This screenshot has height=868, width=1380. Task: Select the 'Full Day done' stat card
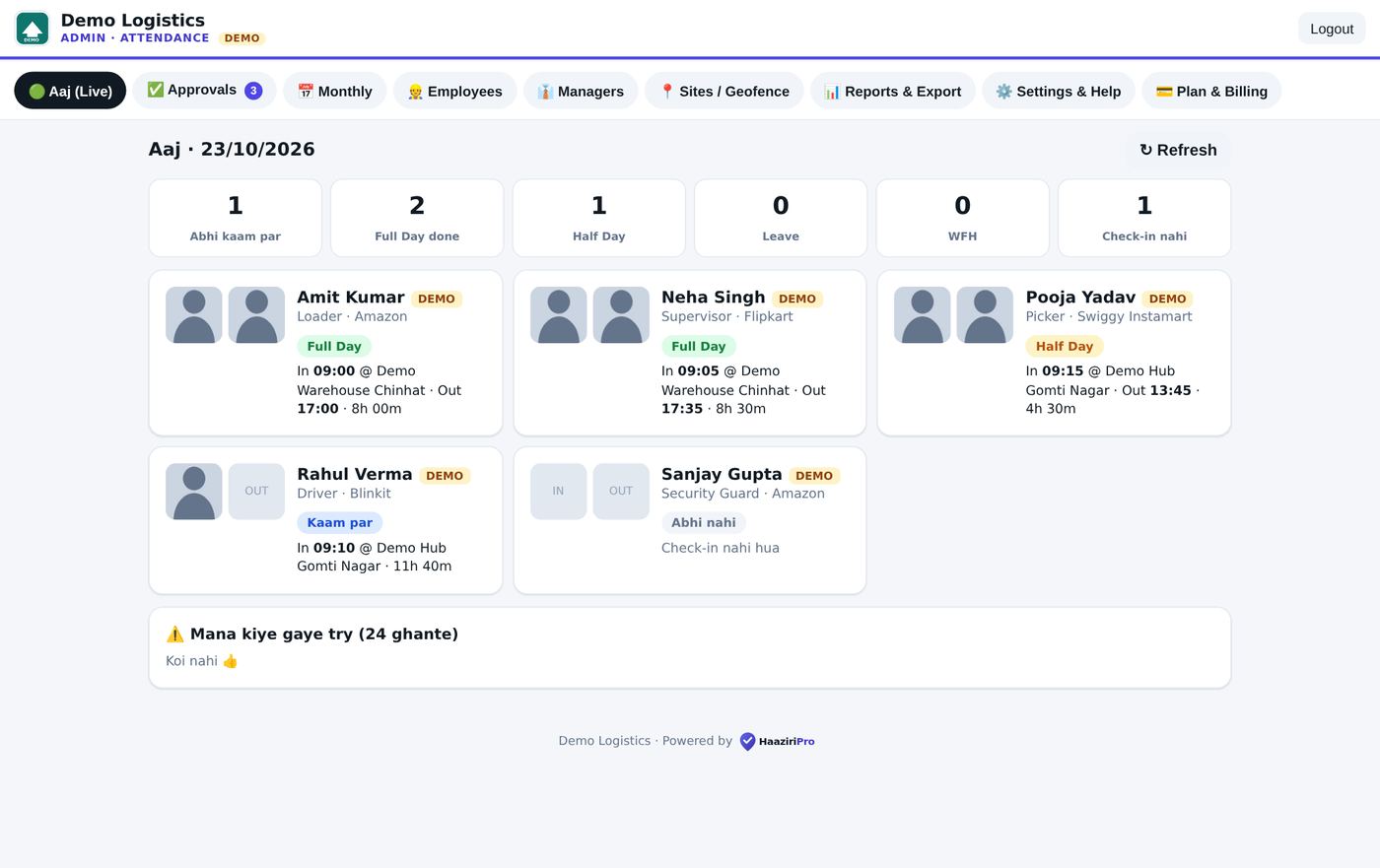click(417, 218)
